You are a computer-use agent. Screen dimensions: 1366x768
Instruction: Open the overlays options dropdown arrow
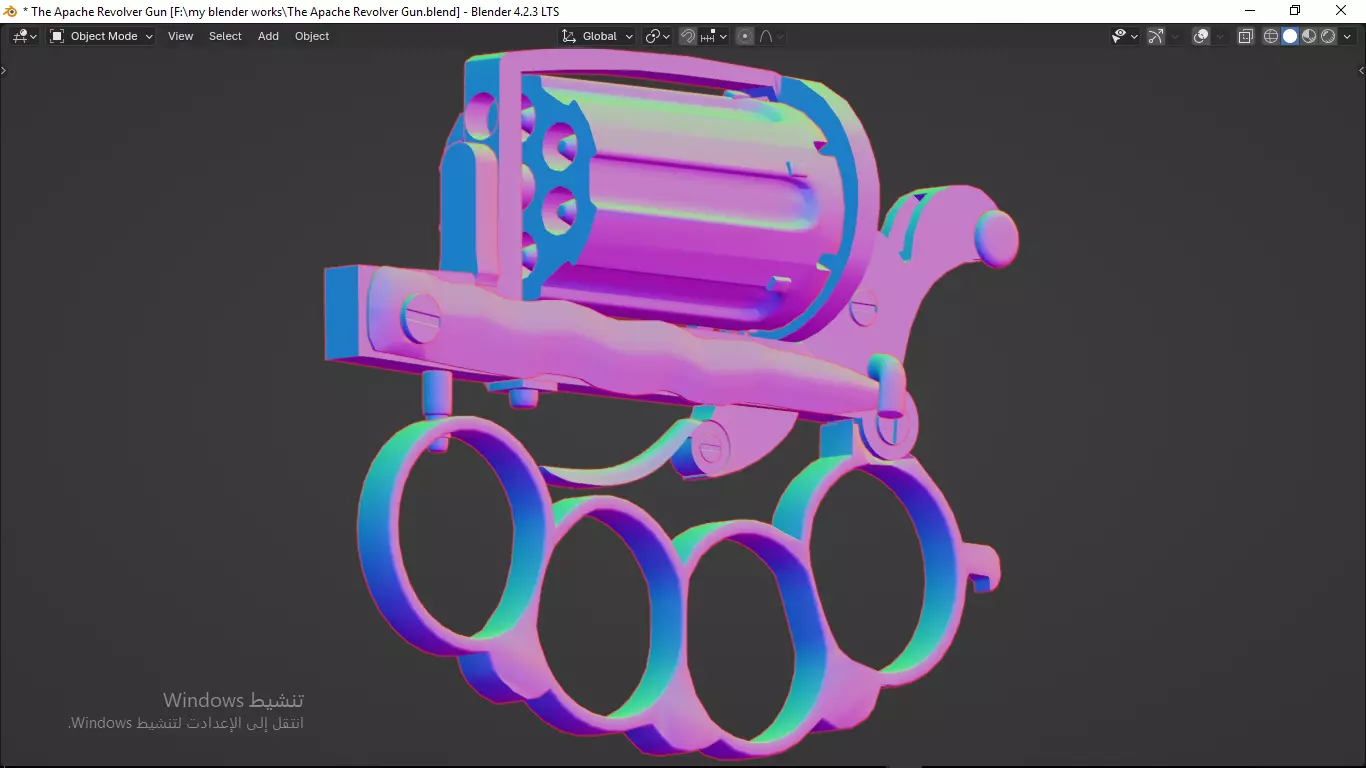[1220, 36]
